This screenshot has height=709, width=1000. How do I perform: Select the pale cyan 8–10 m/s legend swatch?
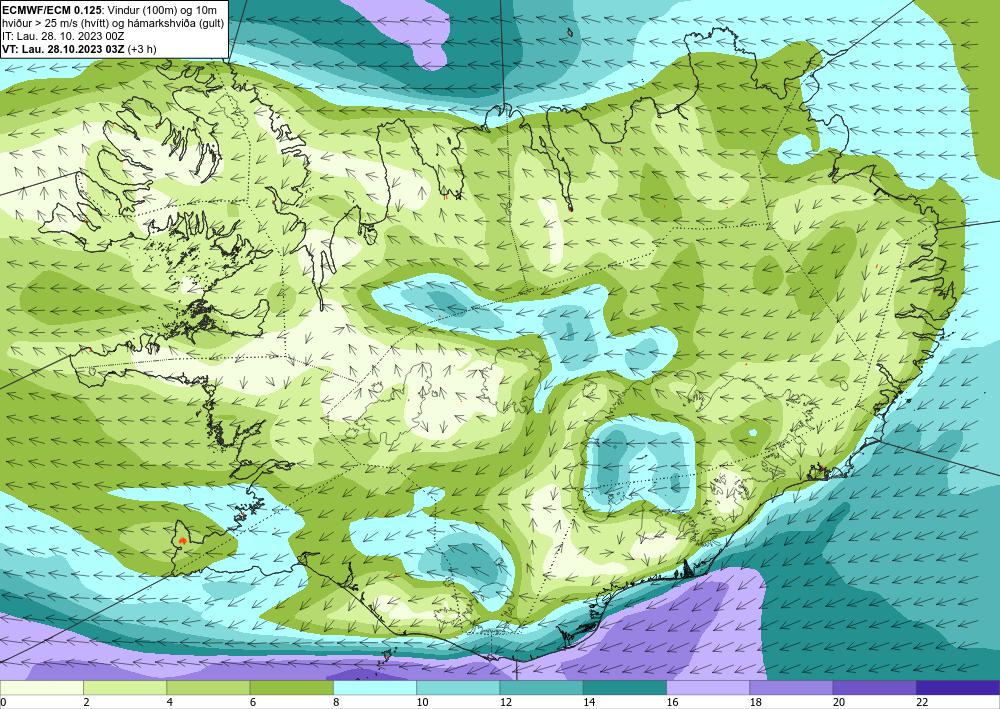pyautogui.click(x=375, y=688)
